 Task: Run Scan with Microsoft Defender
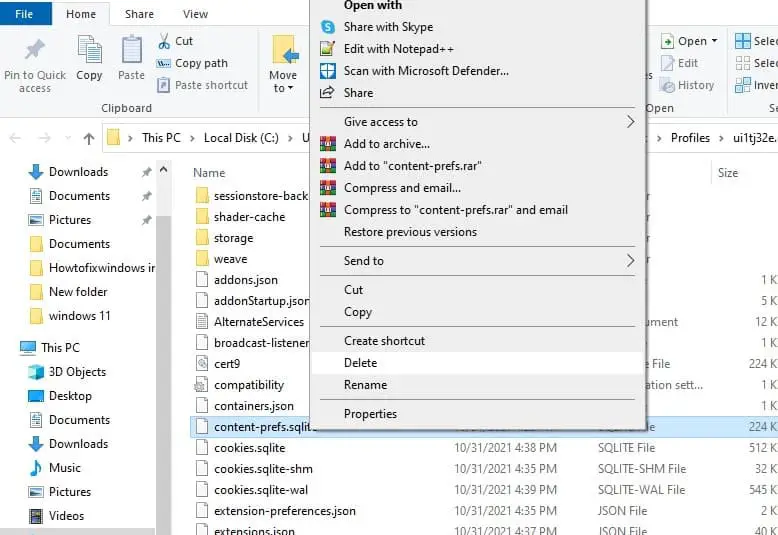(426, 71)
